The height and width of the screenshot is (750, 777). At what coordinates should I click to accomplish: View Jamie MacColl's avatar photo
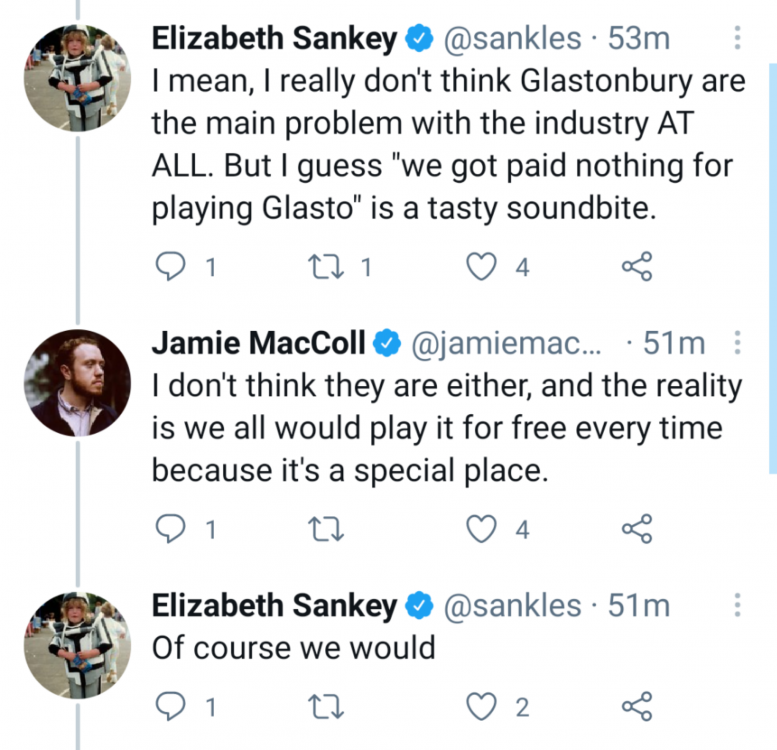tap(78, 382)
